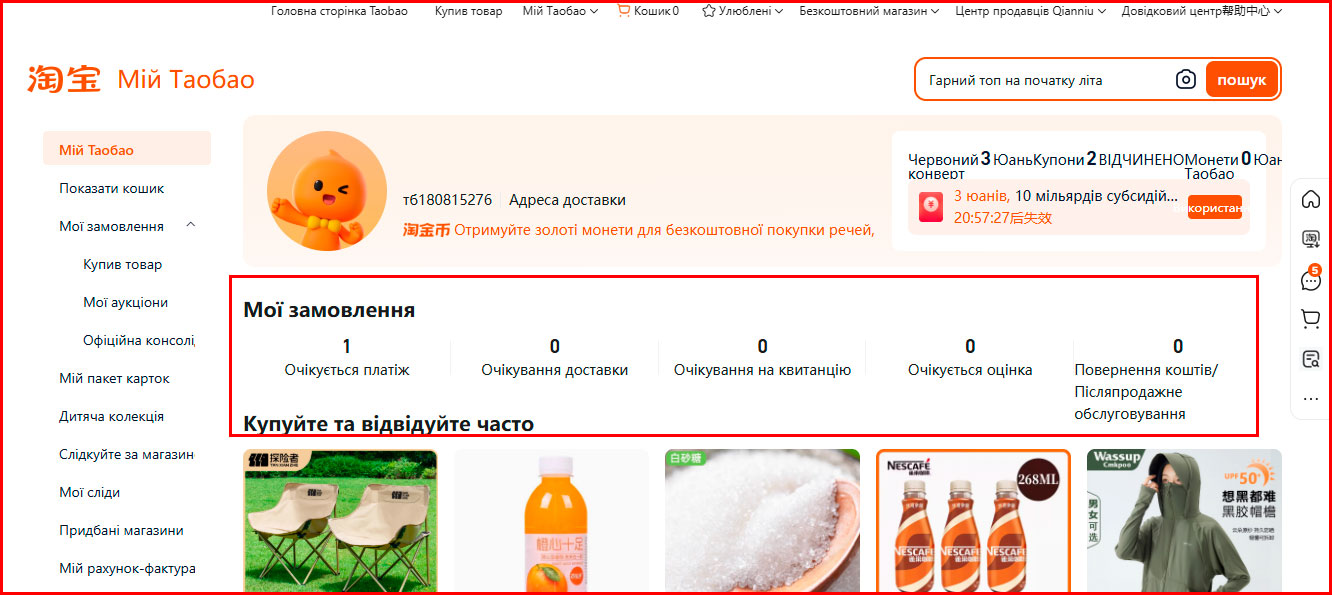Click the Taobao logo

coord(64,79)
